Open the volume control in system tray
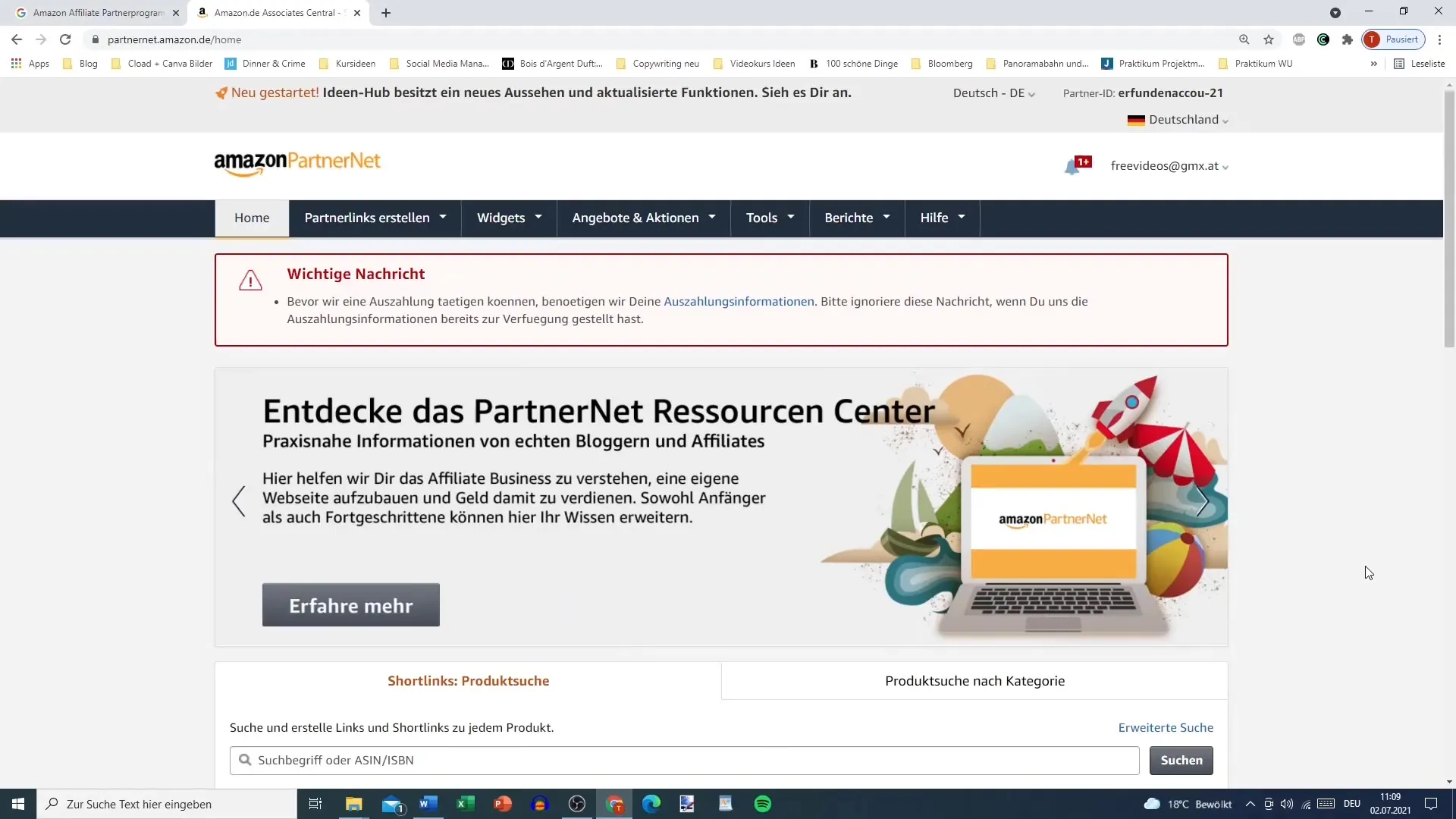 (x=1287, y=804)
